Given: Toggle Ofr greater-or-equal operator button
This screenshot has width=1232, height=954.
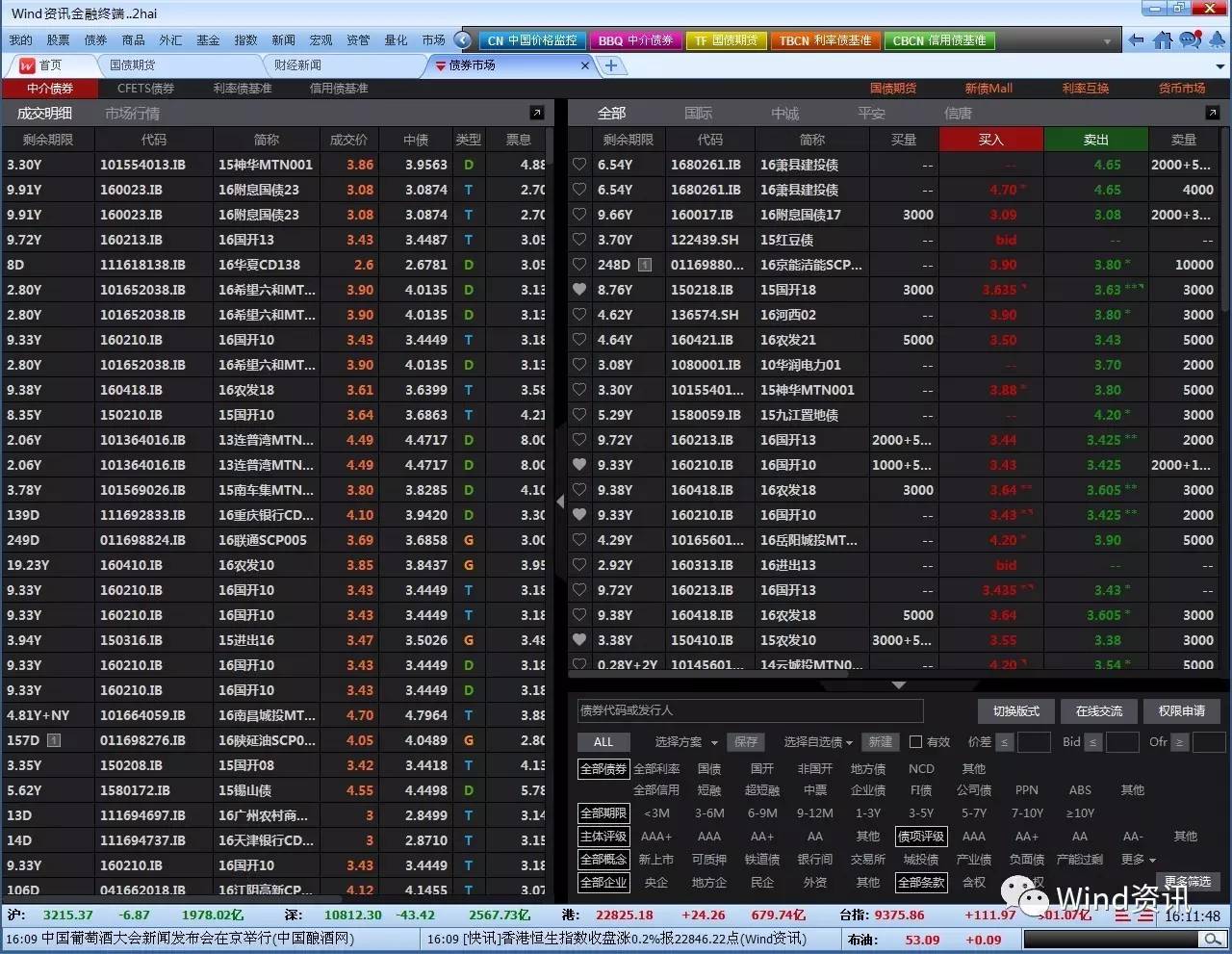Looking at the screenshot, I should 1179,742.
